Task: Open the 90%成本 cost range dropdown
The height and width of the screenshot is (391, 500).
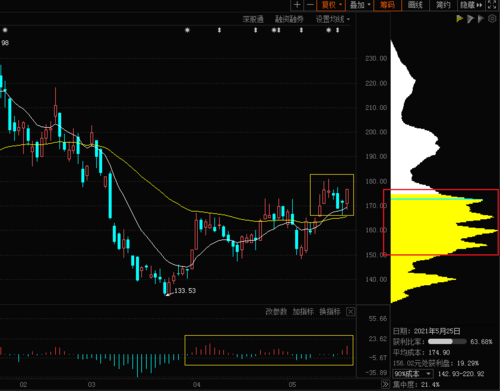Action: click(x=413, y=374)
